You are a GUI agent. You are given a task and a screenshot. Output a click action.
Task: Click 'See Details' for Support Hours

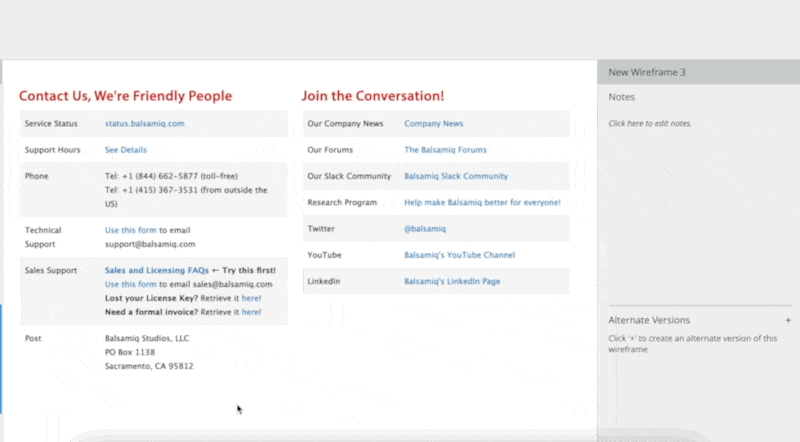pos(126,150)
